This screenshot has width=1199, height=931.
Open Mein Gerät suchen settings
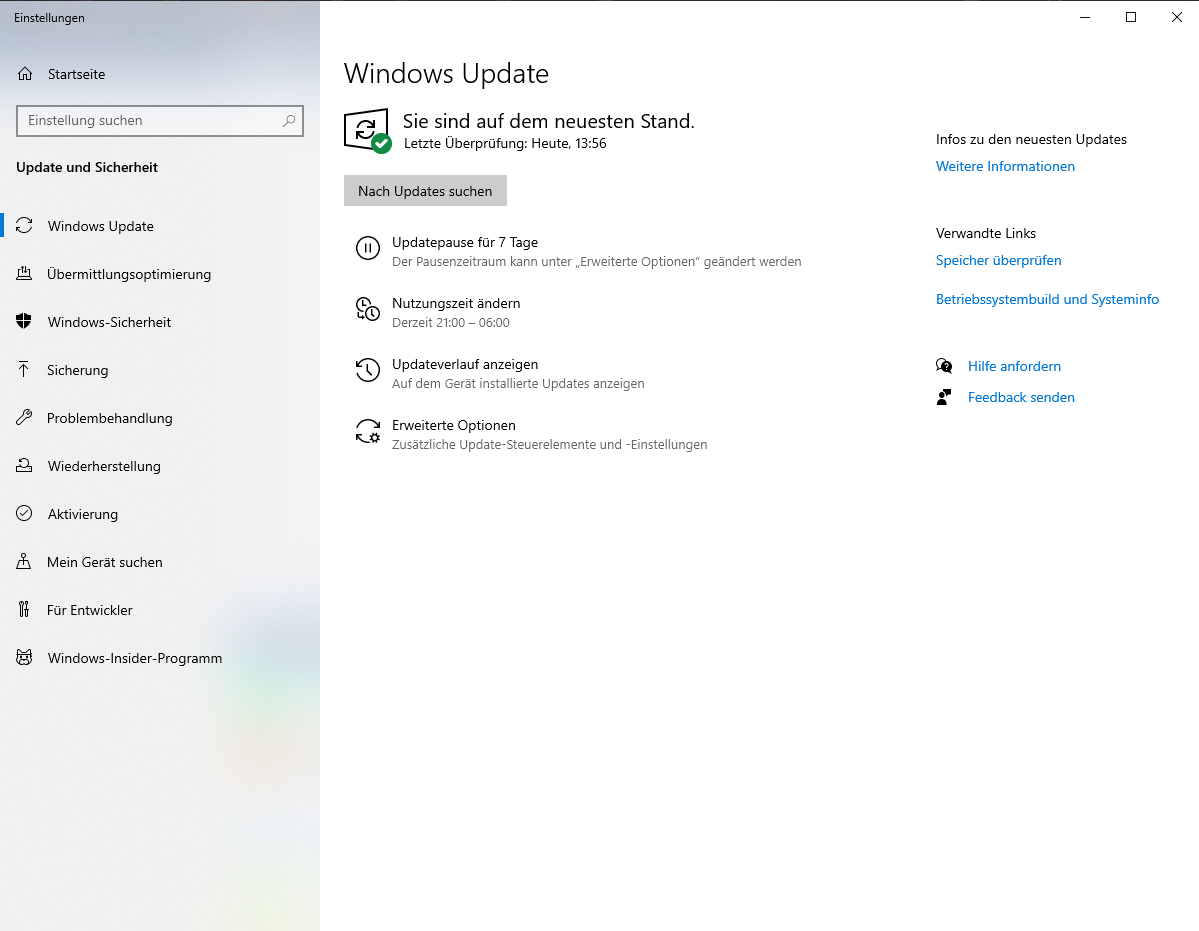pos(160,562)
